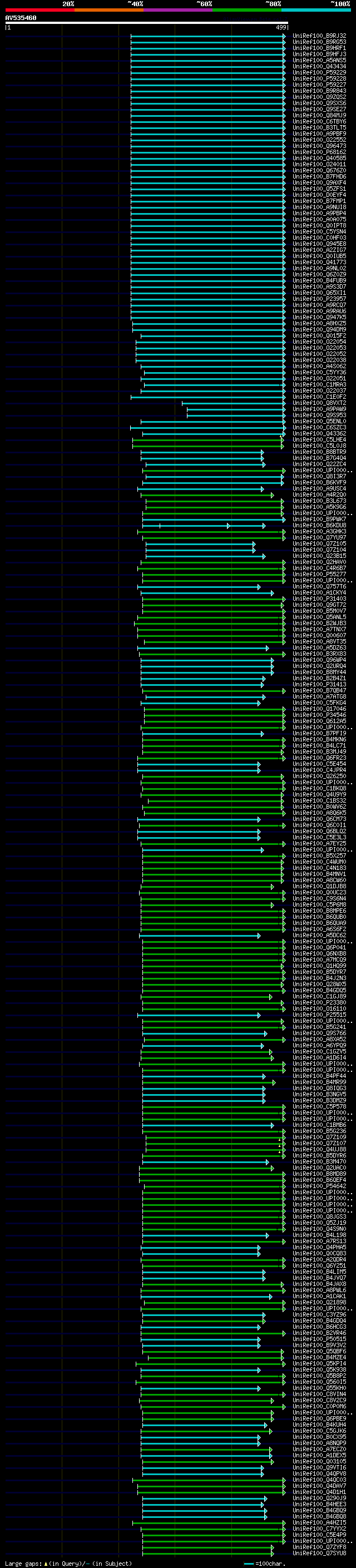The width and height of the screenshot is (356, 1568).
Task: Click label UniRef100_P59227
Action: click(x=319, y=85)
